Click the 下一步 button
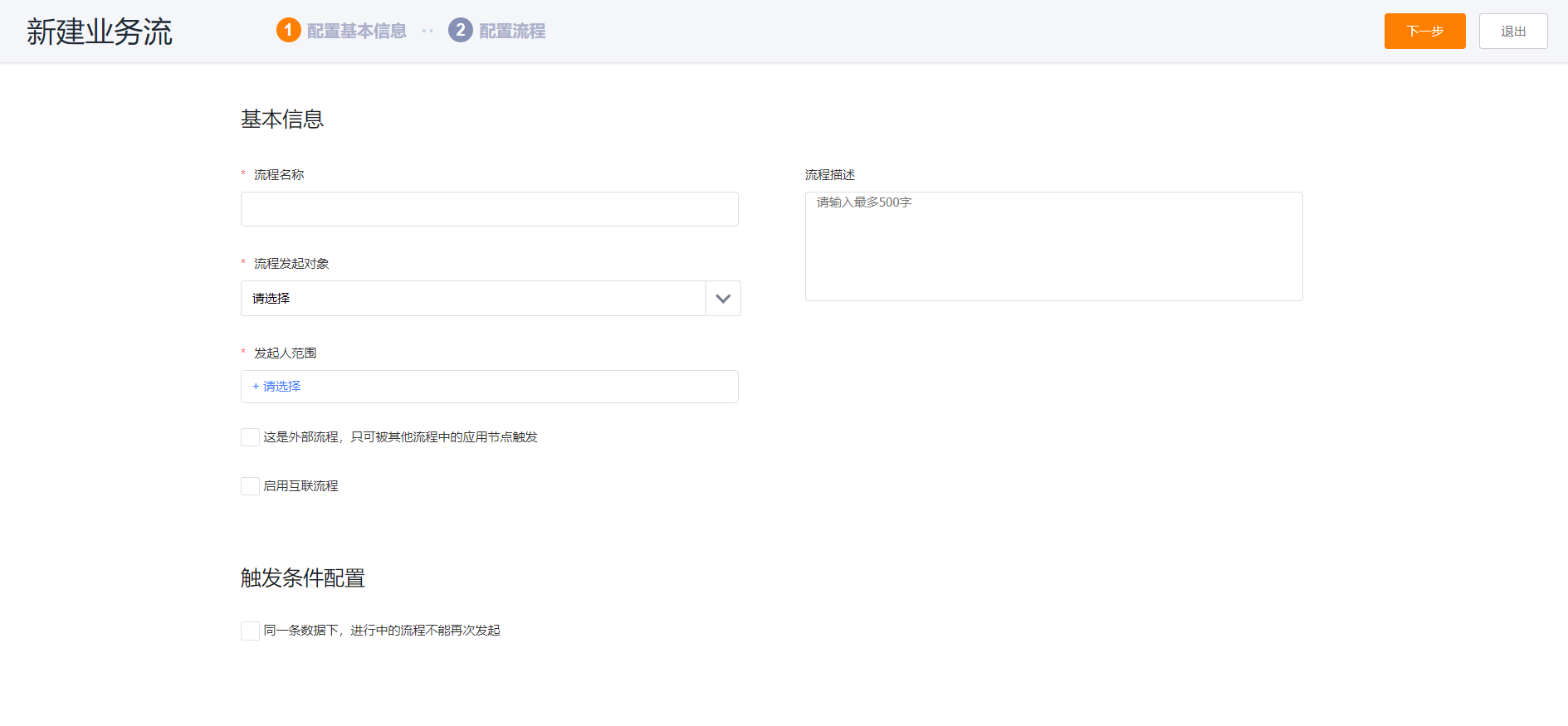 coord(1424,32)
